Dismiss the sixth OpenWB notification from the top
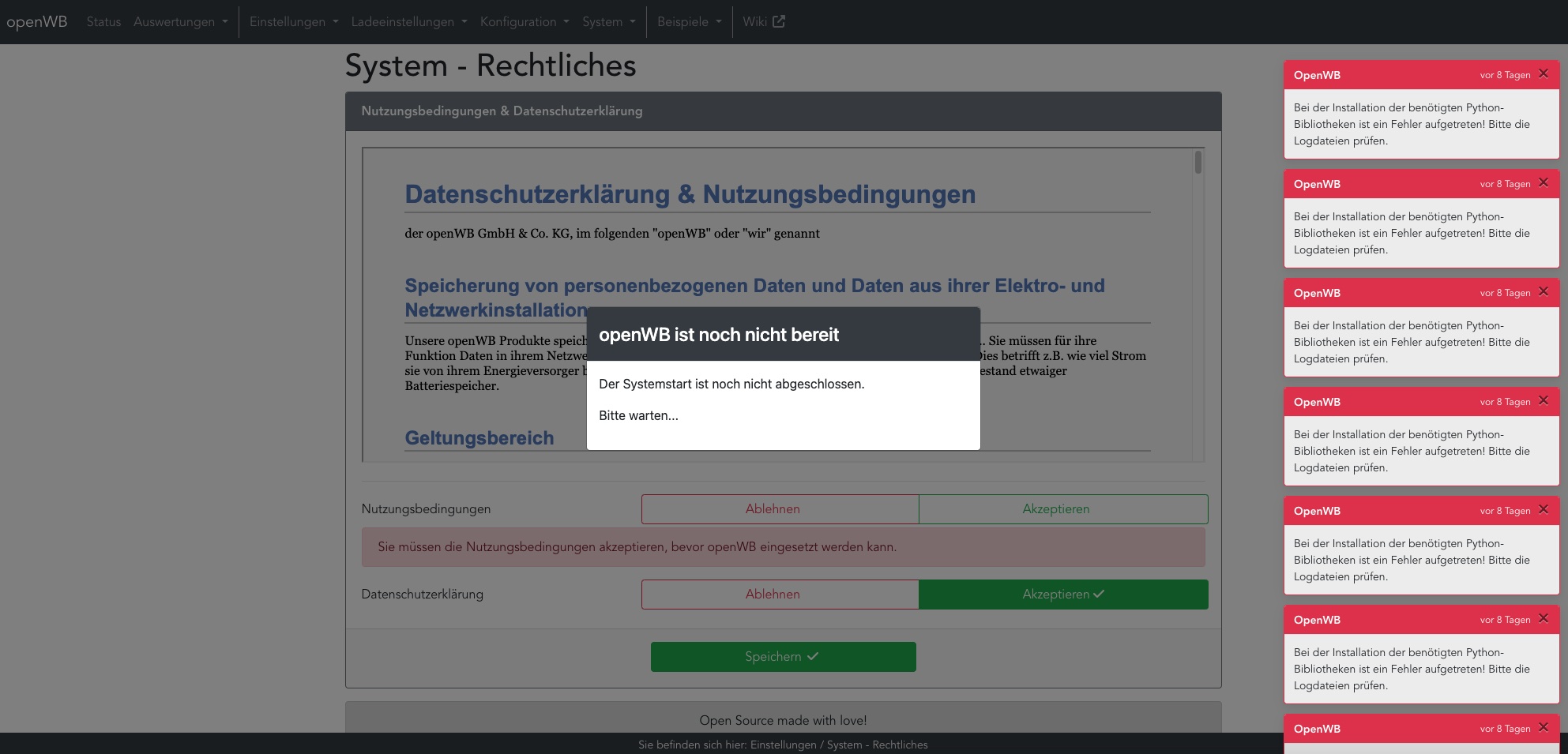 click(1543, 618)
